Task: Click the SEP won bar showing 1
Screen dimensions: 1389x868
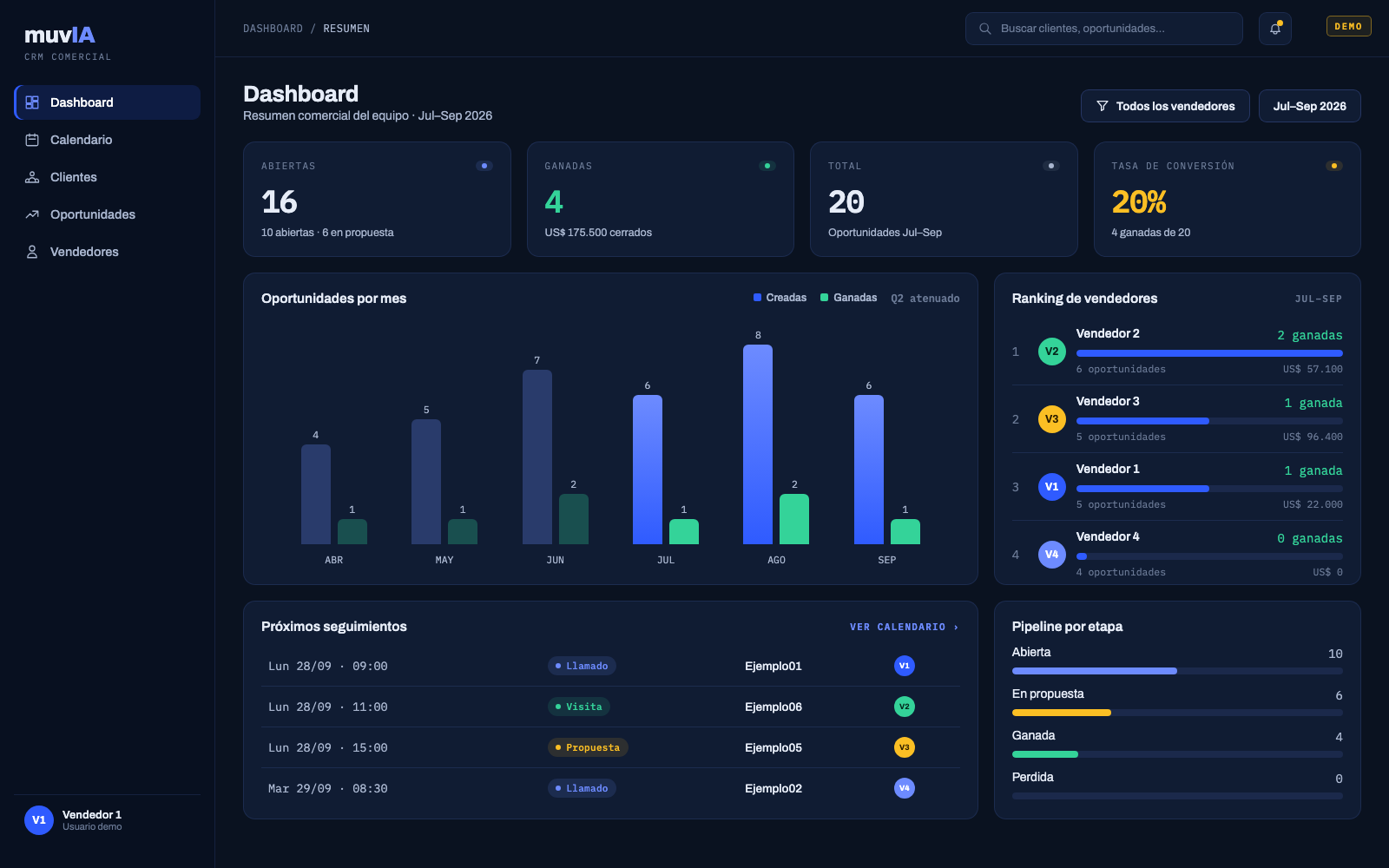Action: (x=905, y=532)
